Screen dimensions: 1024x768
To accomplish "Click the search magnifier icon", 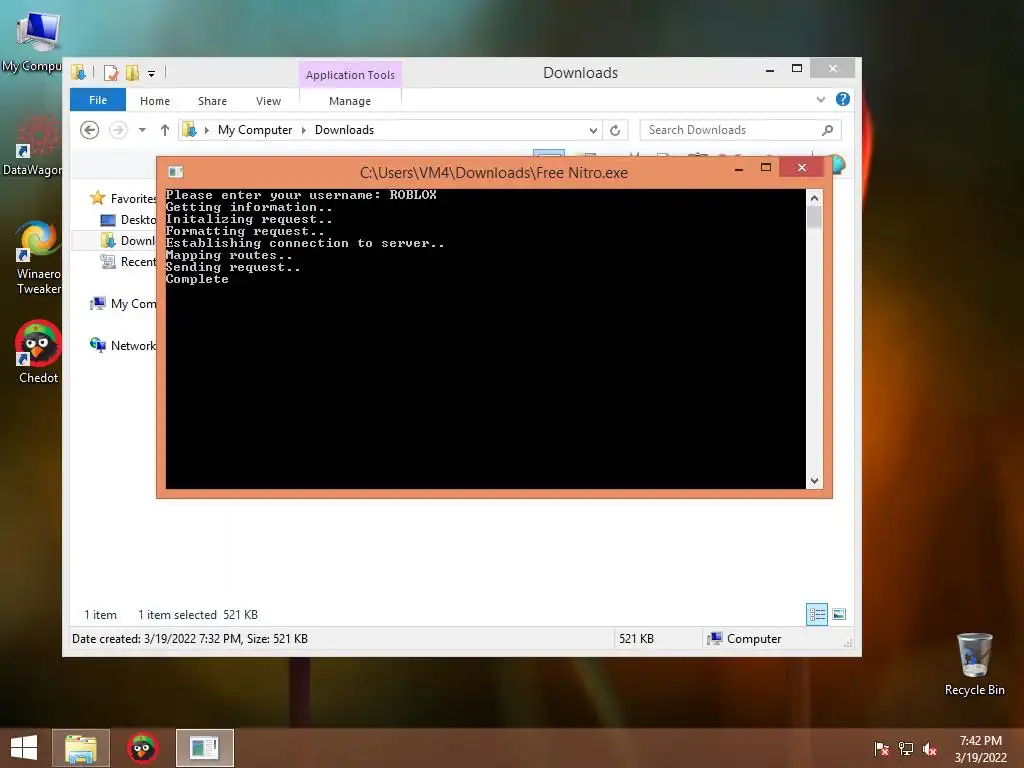I will pyautogui.click(x=827, y=130).
